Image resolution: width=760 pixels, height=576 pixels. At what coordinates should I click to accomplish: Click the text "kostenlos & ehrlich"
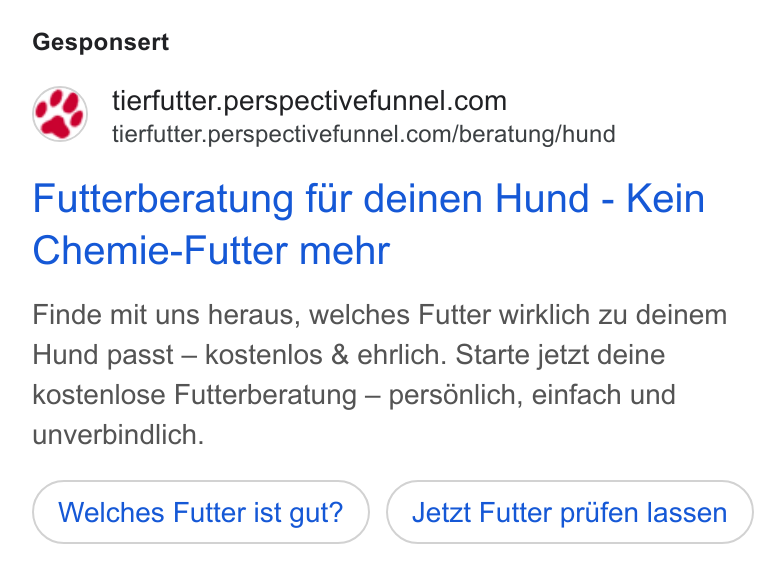tap(325, 354)
